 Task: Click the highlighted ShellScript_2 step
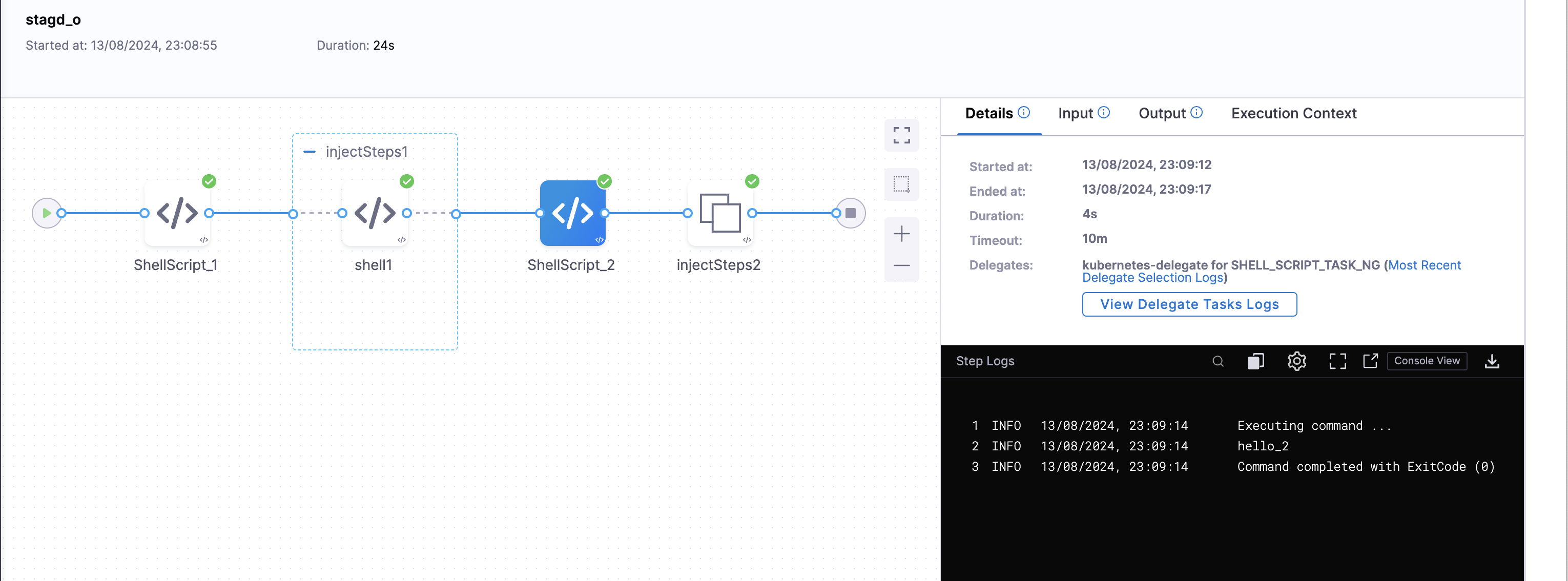(572, 214)
